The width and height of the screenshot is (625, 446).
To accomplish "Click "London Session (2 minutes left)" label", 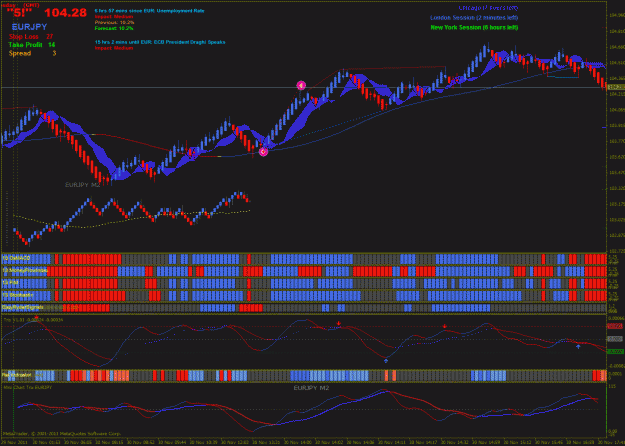I will click(x=474, y=18).
